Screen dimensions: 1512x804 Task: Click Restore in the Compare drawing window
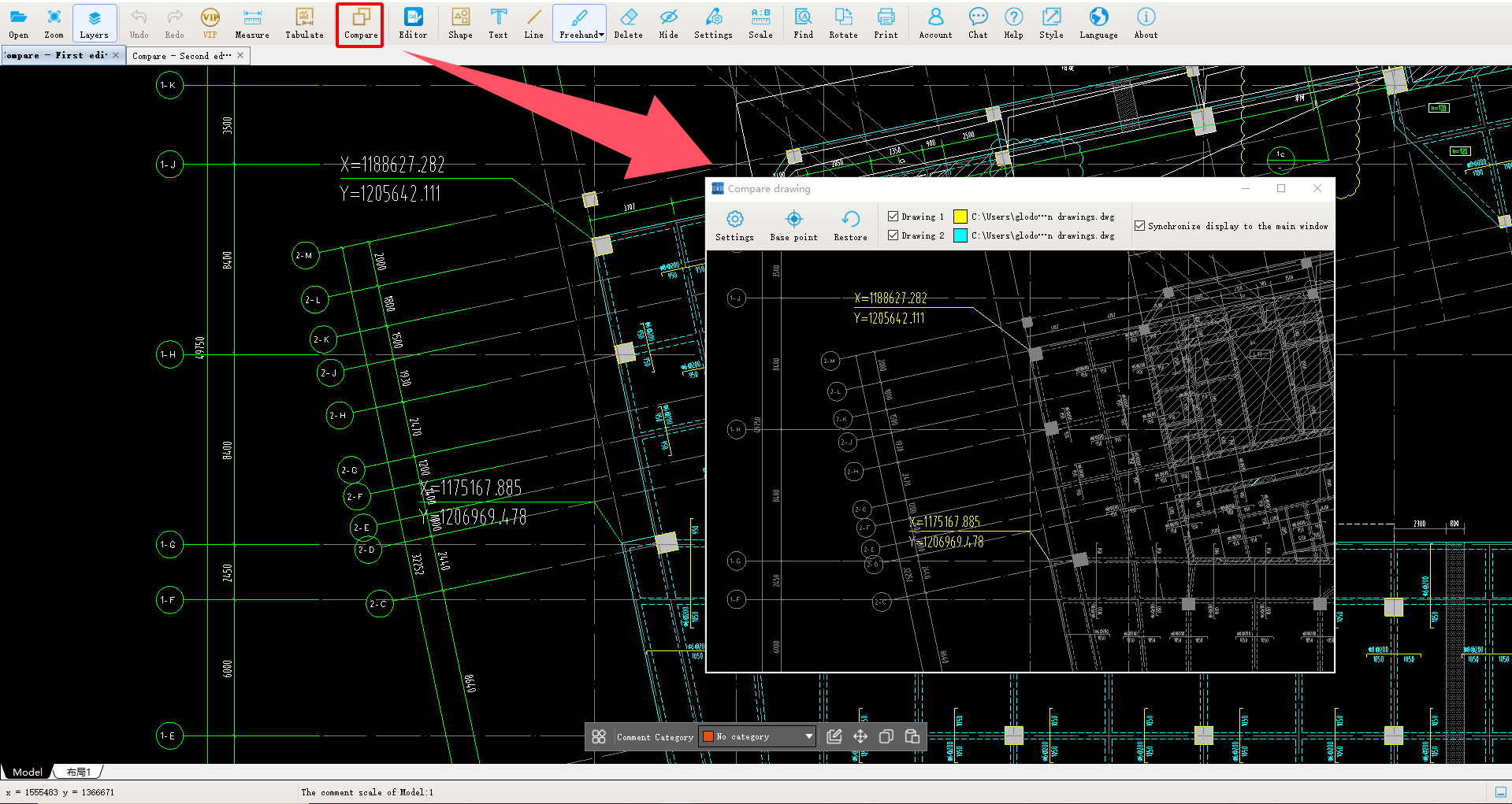point(850,225)
